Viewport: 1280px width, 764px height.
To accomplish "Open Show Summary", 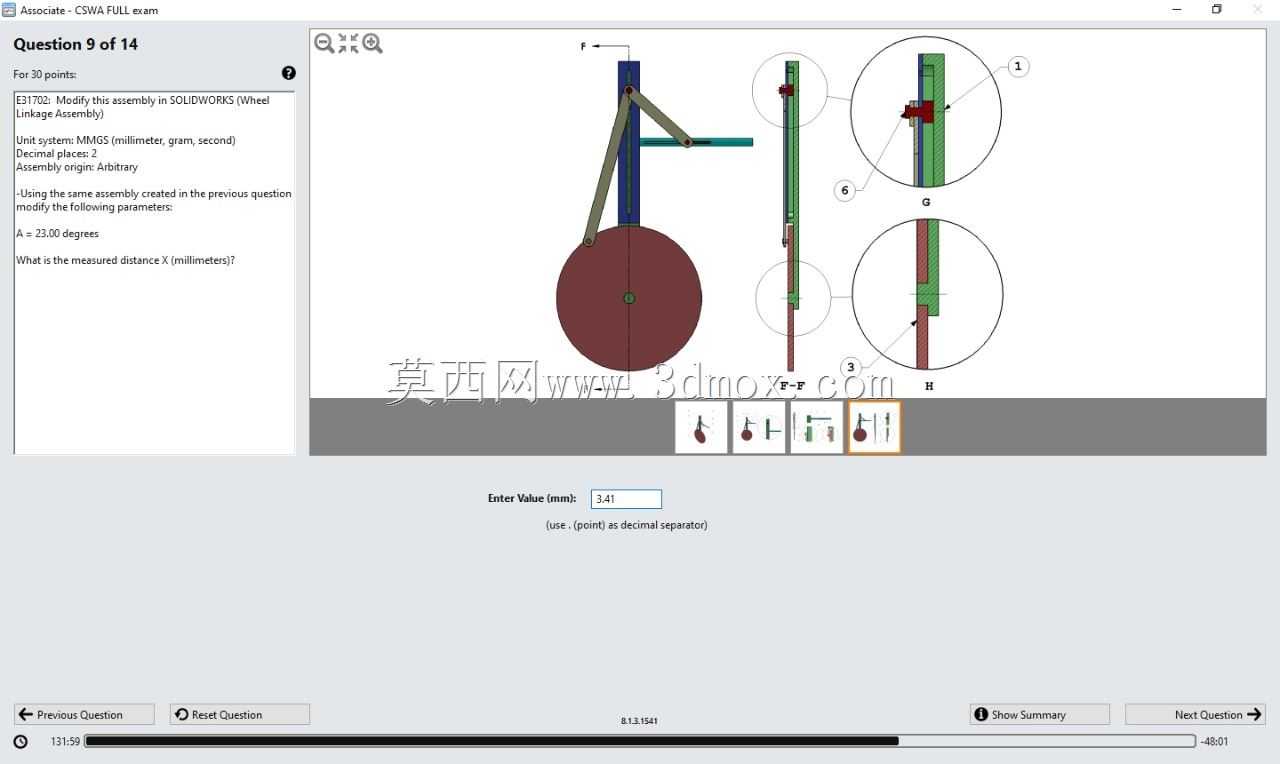I will tap(1039, 714).
